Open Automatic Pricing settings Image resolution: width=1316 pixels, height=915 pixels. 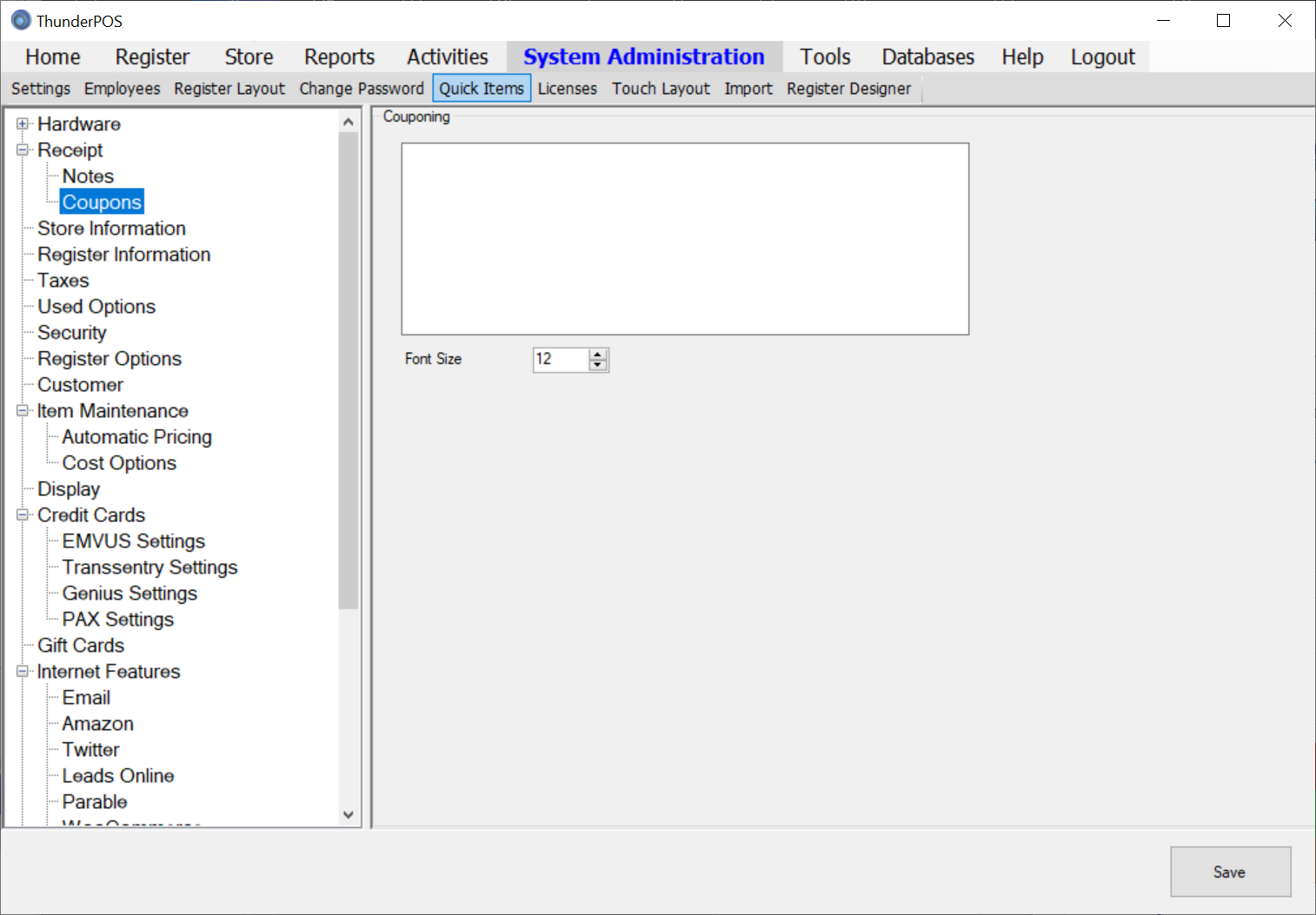[136, 437]
